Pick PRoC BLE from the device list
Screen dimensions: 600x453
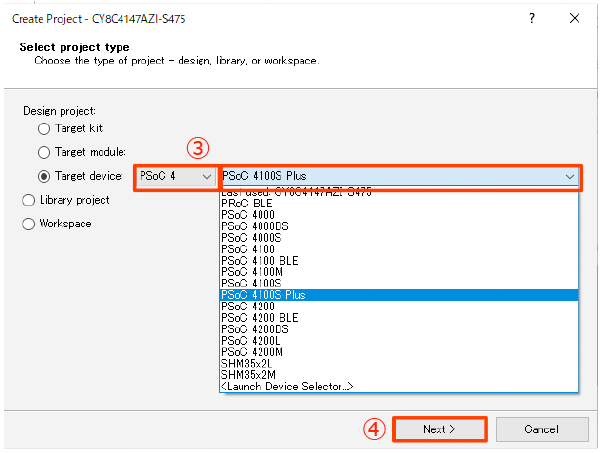pyautogui.click(x=399, y=204)
